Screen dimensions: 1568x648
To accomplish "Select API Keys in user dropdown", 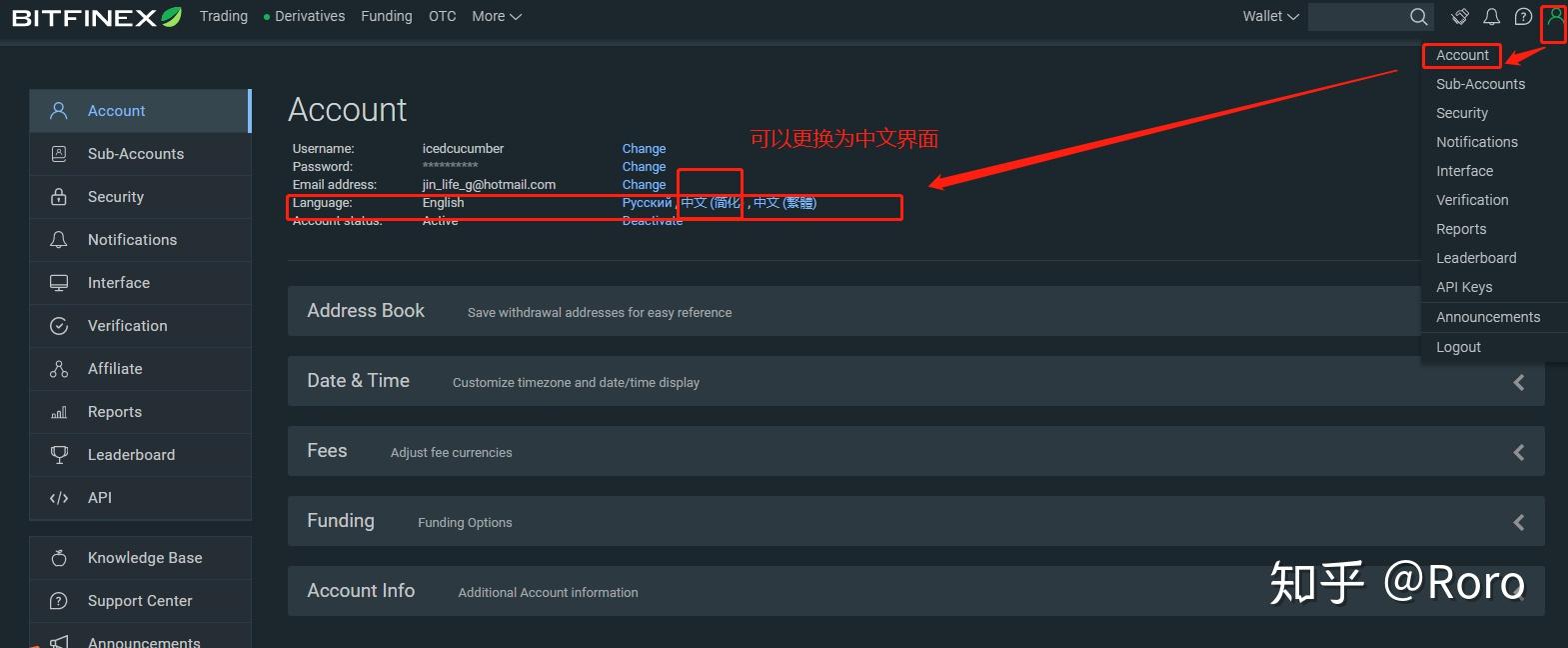I will coord(1464,287).
